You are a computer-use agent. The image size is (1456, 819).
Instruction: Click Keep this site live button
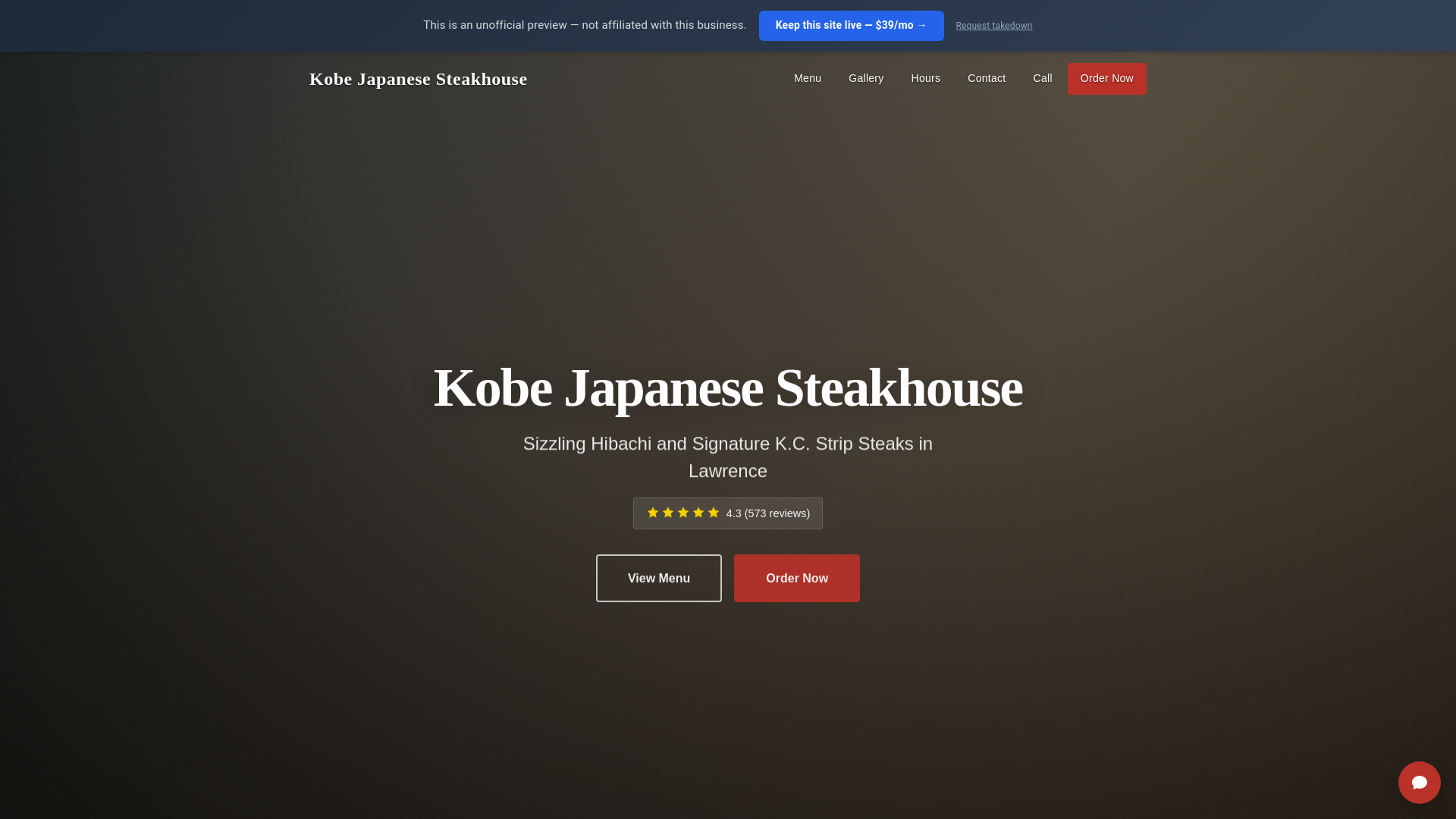point(851,26)
